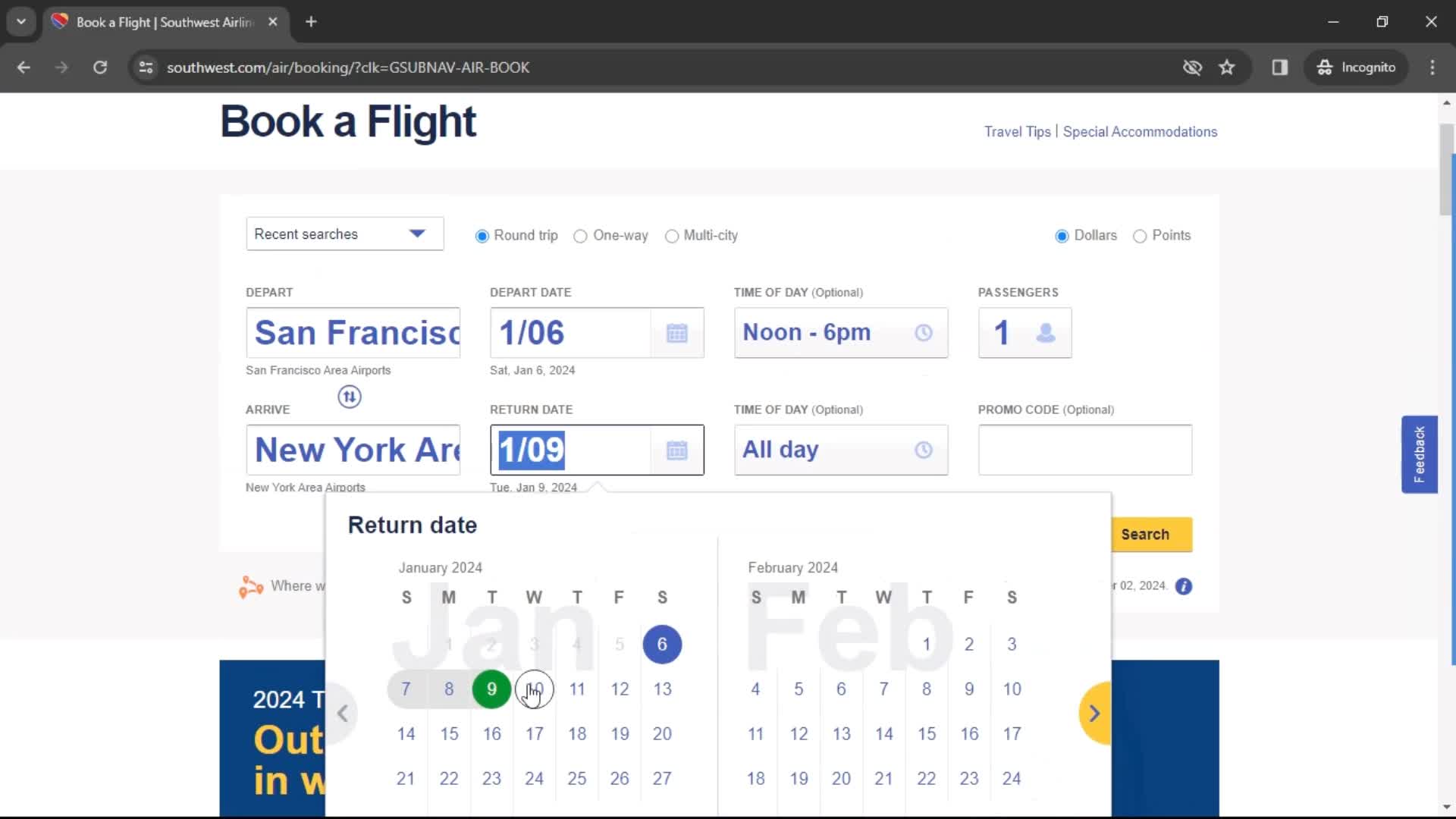This screenshot has height=819, width=1456.
Task: Click the swap origin/destination icon
Action: pyautogui.click(x=349, y=396)
